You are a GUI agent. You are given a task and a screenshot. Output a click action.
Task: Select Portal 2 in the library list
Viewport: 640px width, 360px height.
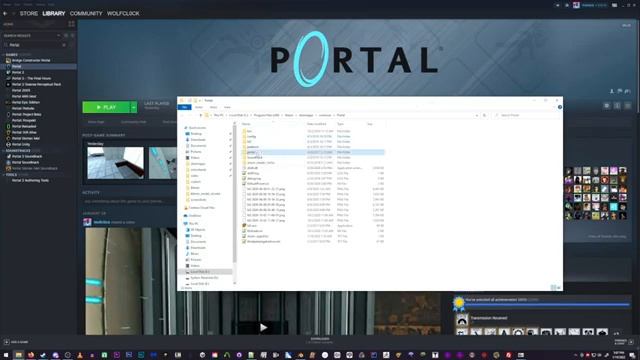(18, 72)
